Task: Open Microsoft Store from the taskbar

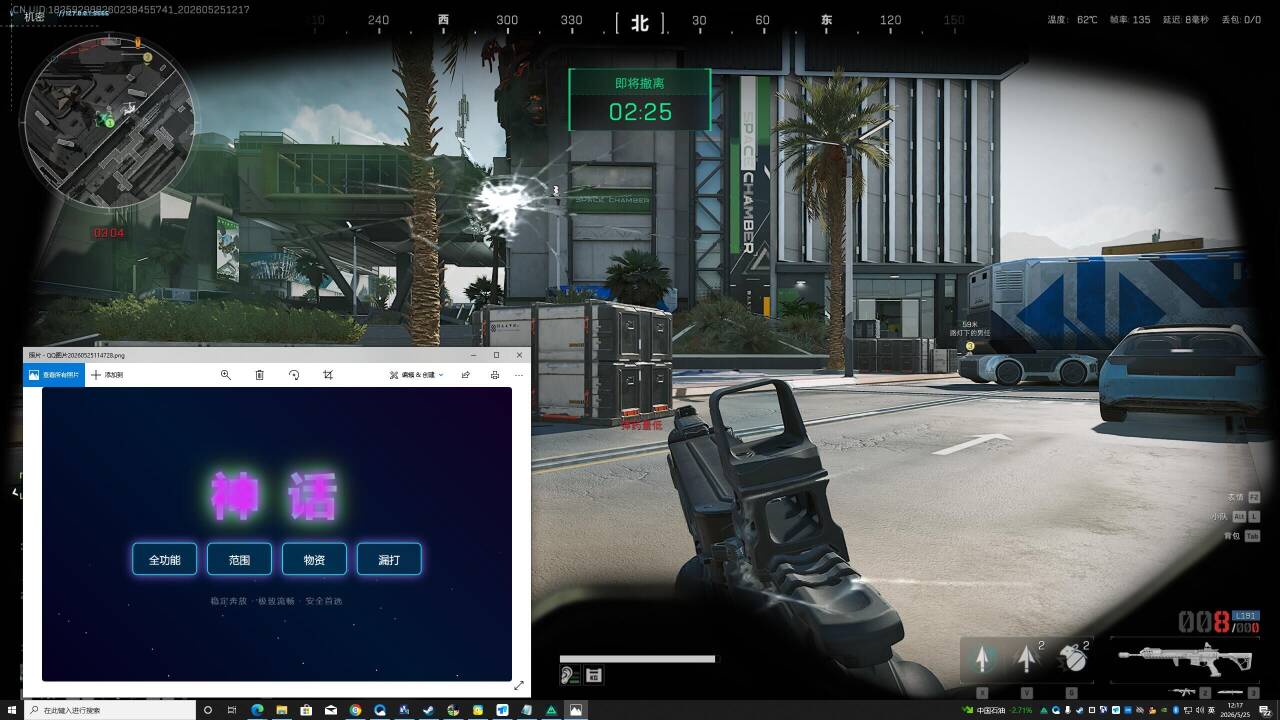Action: tap(306, 710)
